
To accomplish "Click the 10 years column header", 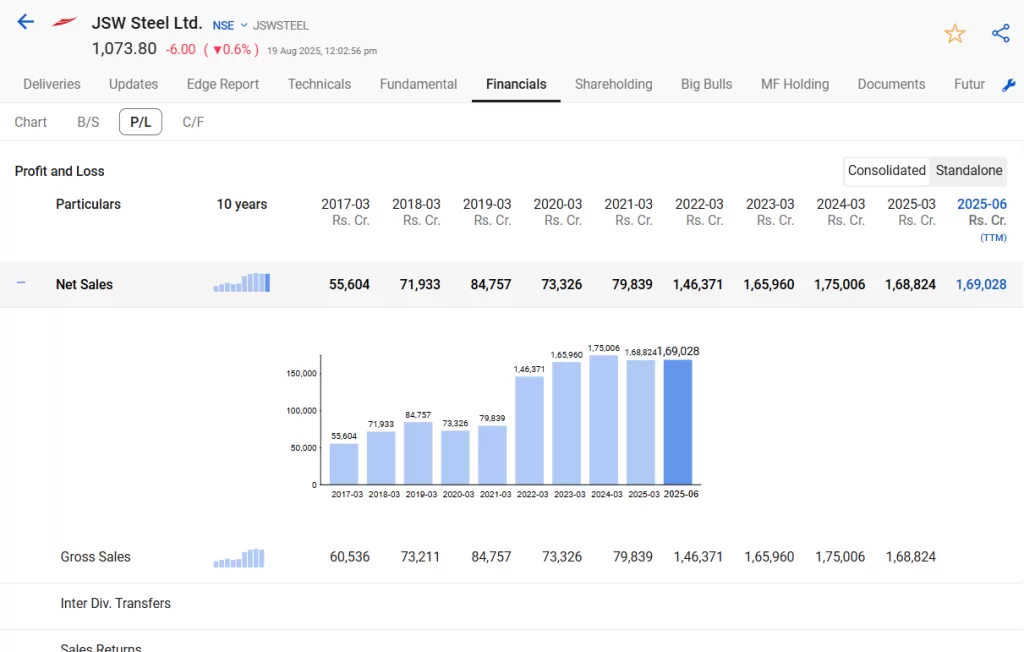I will tap(242, 204).
